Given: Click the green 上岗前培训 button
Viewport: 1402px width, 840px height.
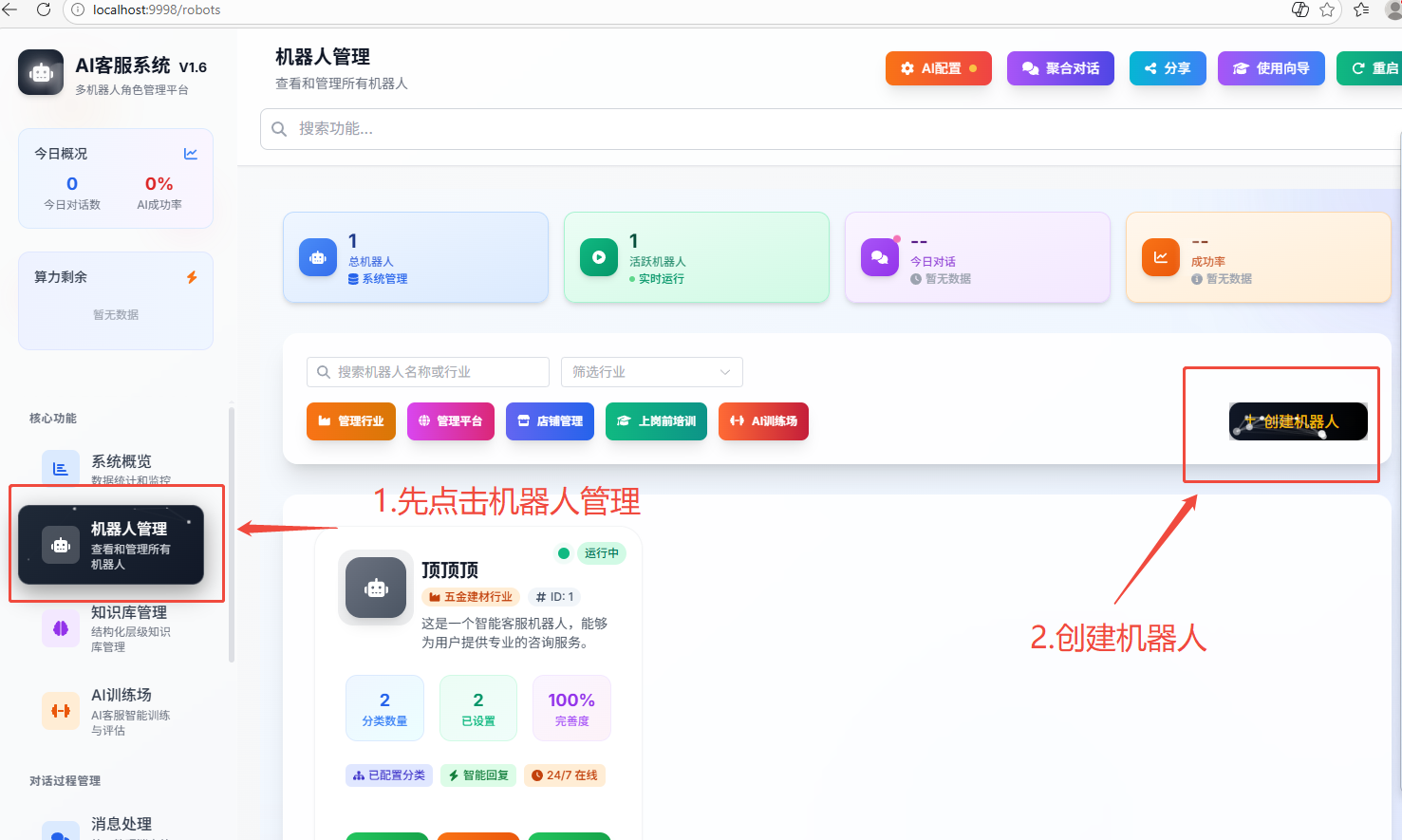Looking at the screenshot, I should click(656, 421).
